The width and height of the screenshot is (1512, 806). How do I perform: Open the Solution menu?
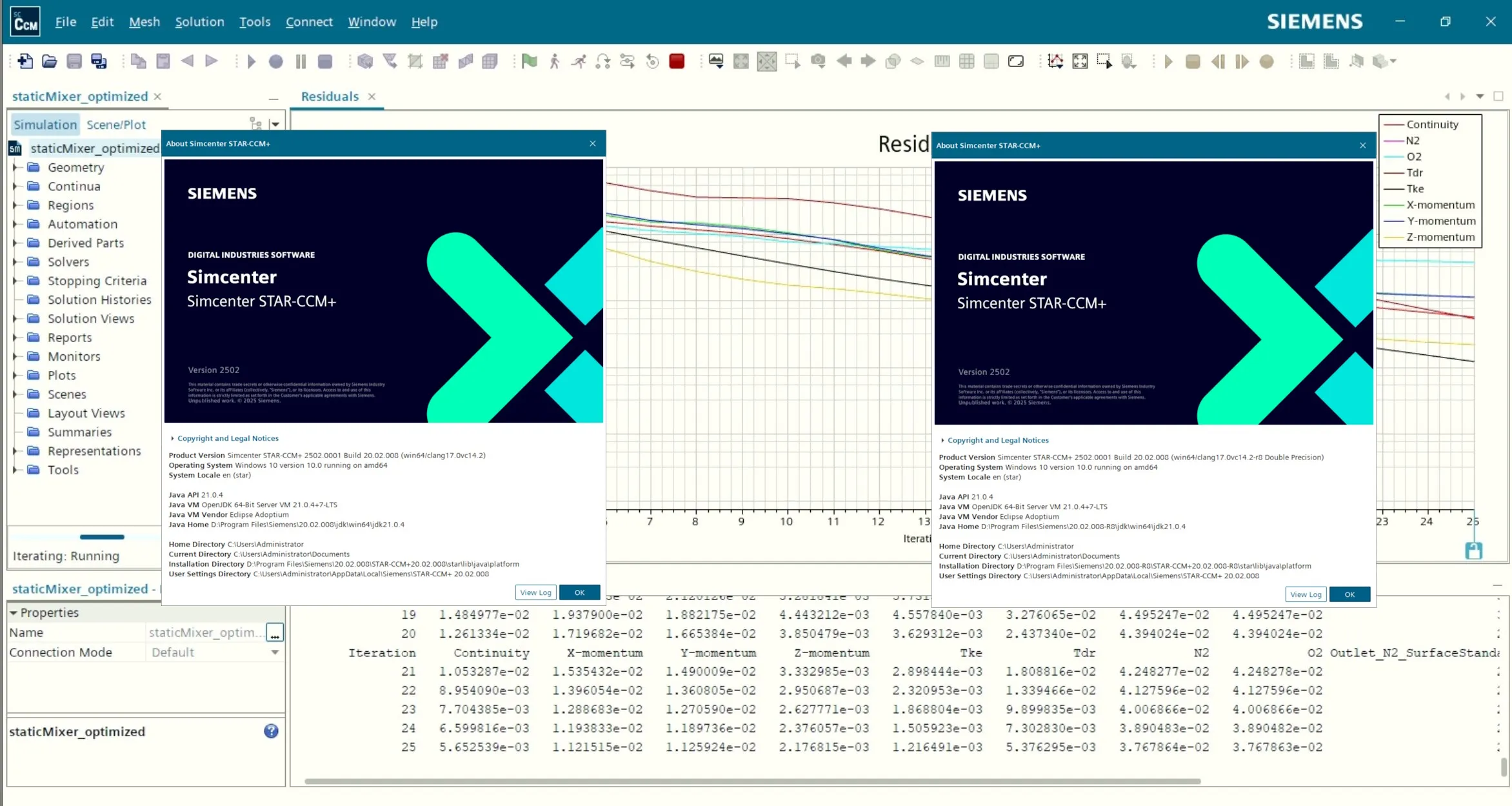(200, 22)
